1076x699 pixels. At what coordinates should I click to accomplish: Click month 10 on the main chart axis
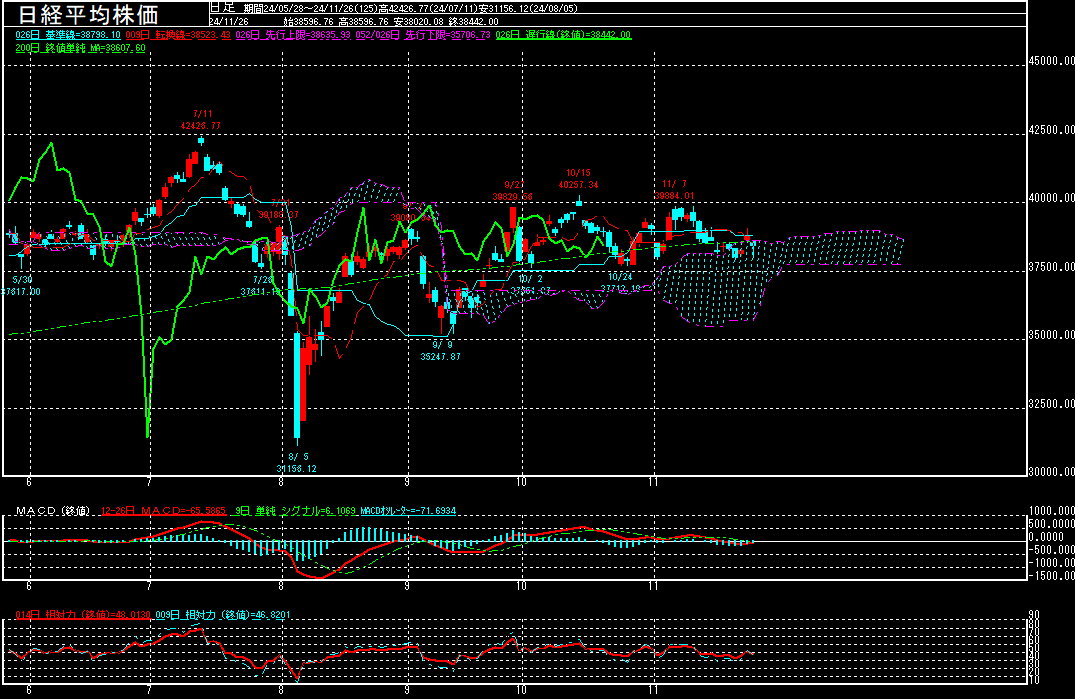pos(522,482)
